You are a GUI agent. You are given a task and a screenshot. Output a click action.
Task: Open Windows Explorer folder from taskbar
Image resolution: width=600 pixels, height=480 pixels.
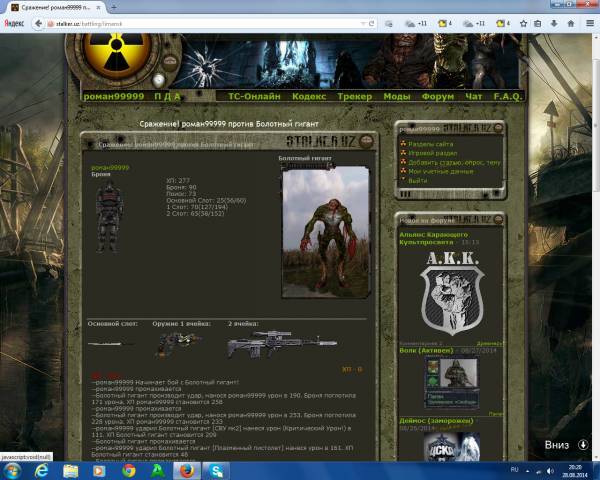coord(70,471)
